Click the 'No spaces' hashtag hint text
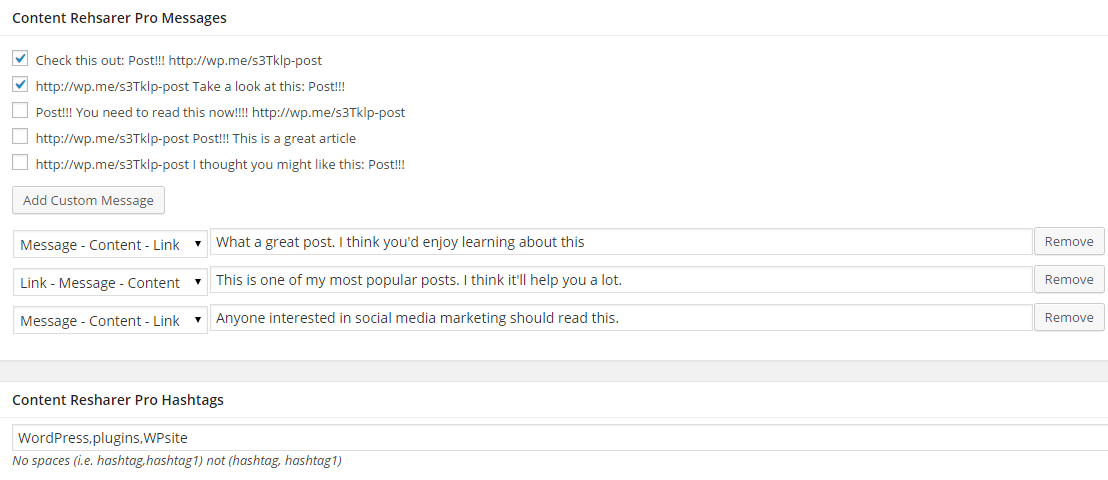This screenshot has height=480, width=1108. (177, 461)
